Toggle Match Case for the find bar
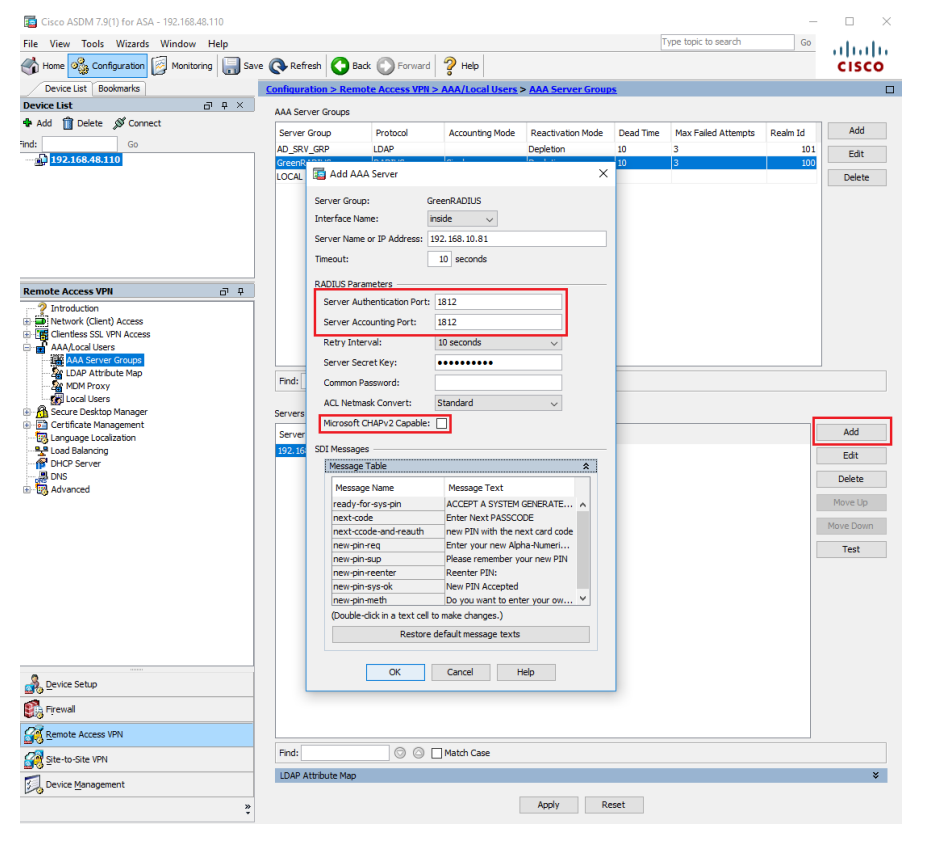 click(437, 753)
